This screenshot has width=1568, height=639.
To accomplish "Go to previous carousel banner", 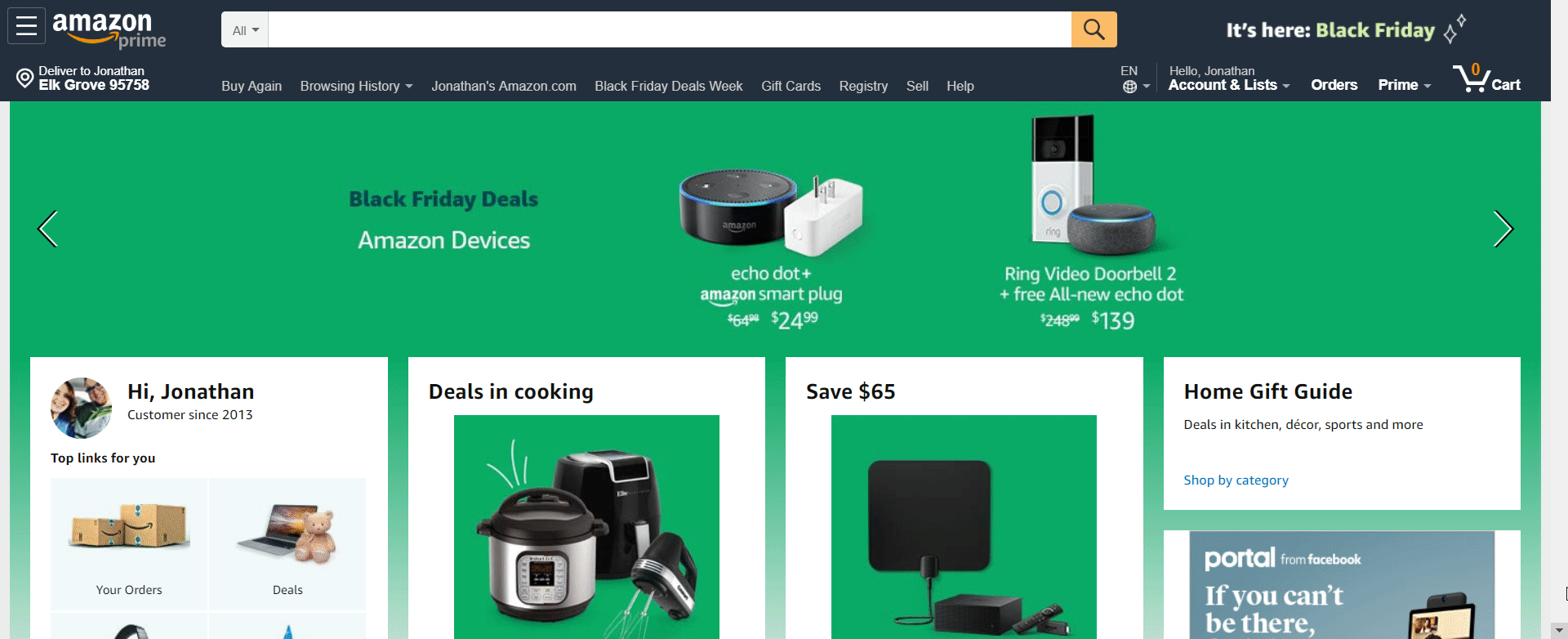I will [x=48, y=229].
